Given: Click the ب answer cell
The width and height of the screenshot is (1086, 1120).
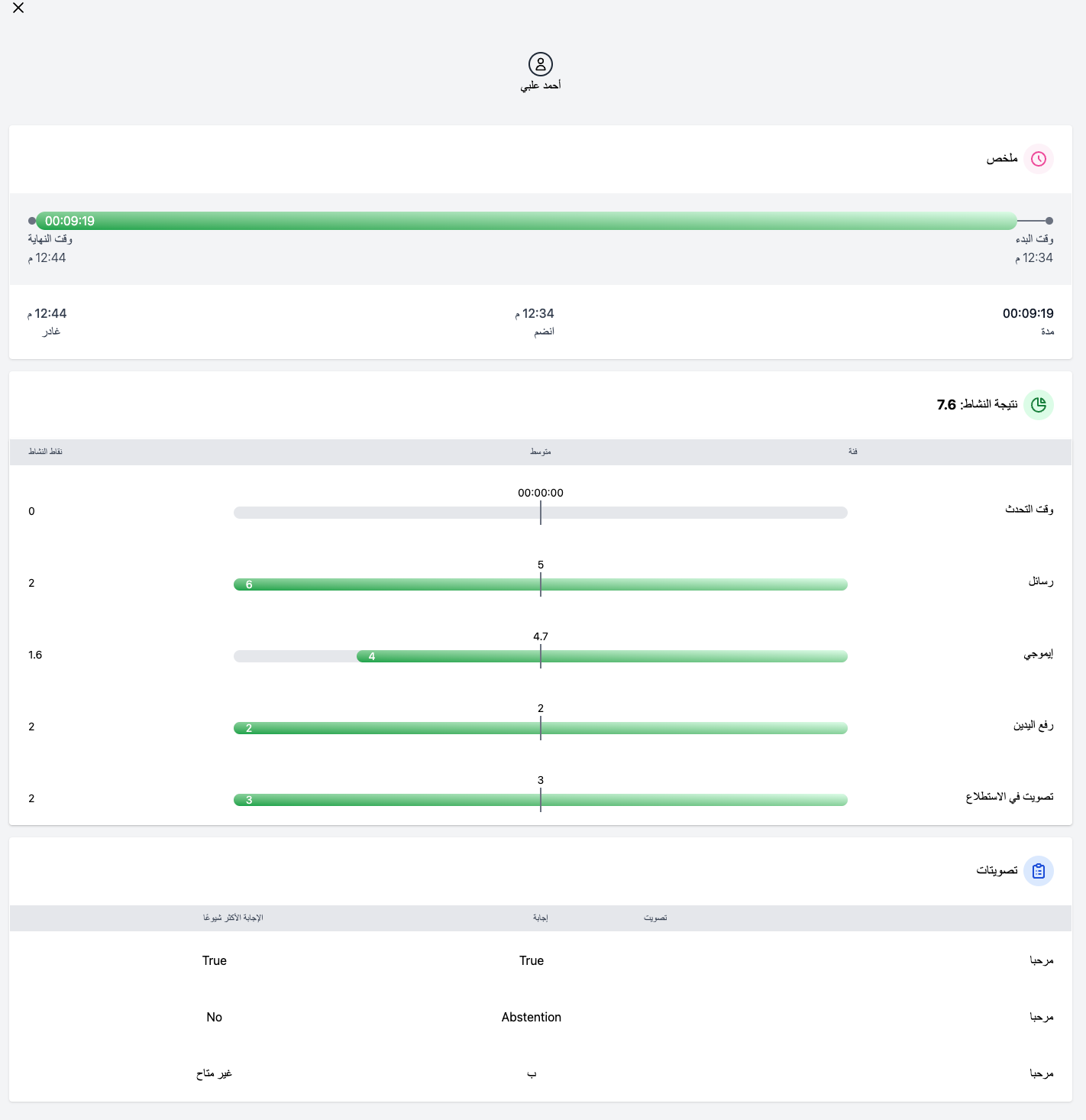Looking at the screenshot, I should click(x=532, y=1073).
